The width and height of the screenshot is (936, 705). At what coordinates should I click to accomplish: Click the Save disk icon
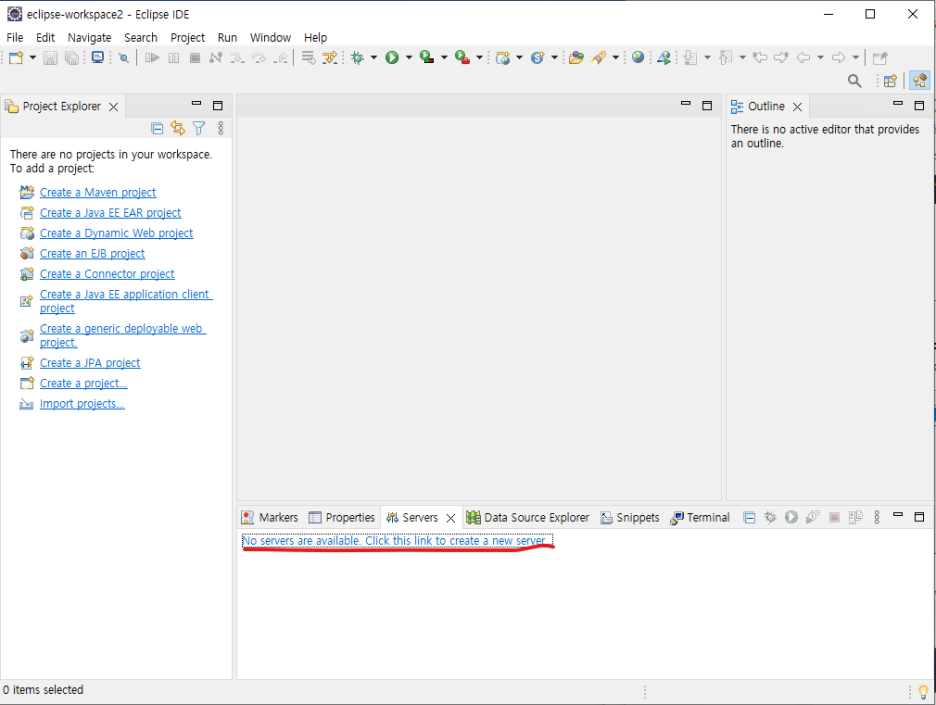coord(51,58)
